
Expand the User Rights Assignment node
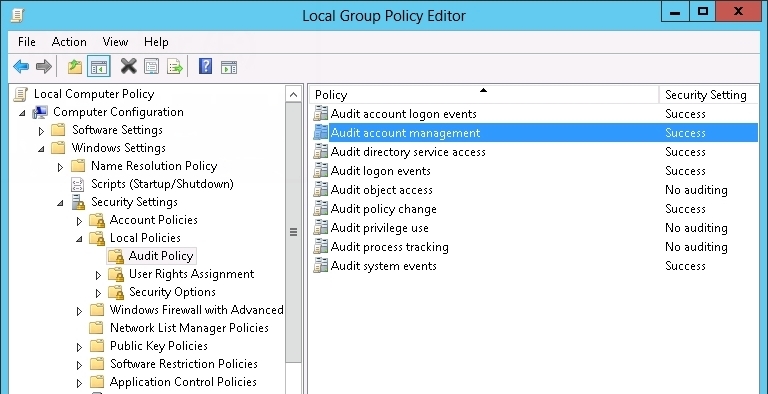pyautogui.click(x=98, y=275)
